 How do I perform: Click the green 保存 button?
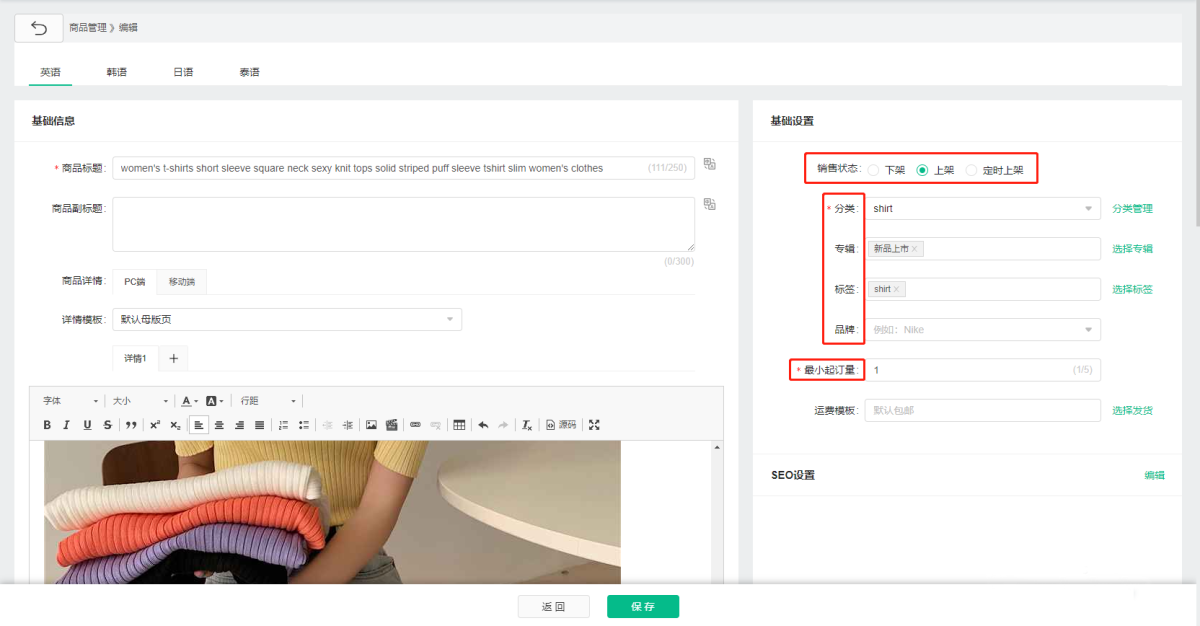642,607
